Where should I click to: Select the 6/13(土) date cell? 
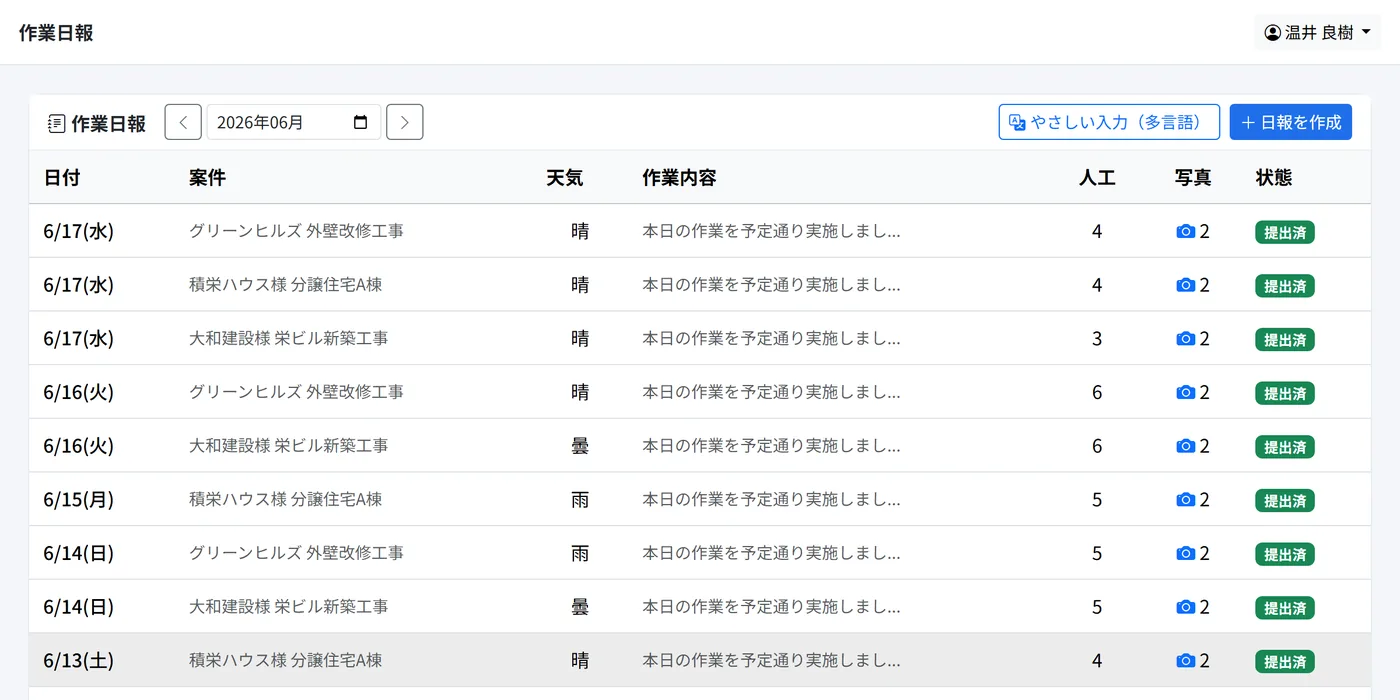click(x=79, y=660)
